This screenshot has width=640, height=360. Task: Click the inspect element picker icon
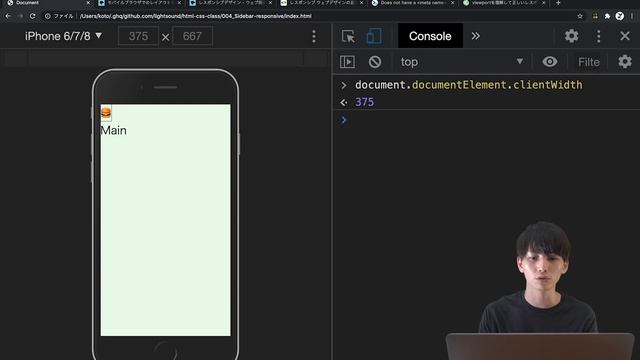click(x=348, y=36)
